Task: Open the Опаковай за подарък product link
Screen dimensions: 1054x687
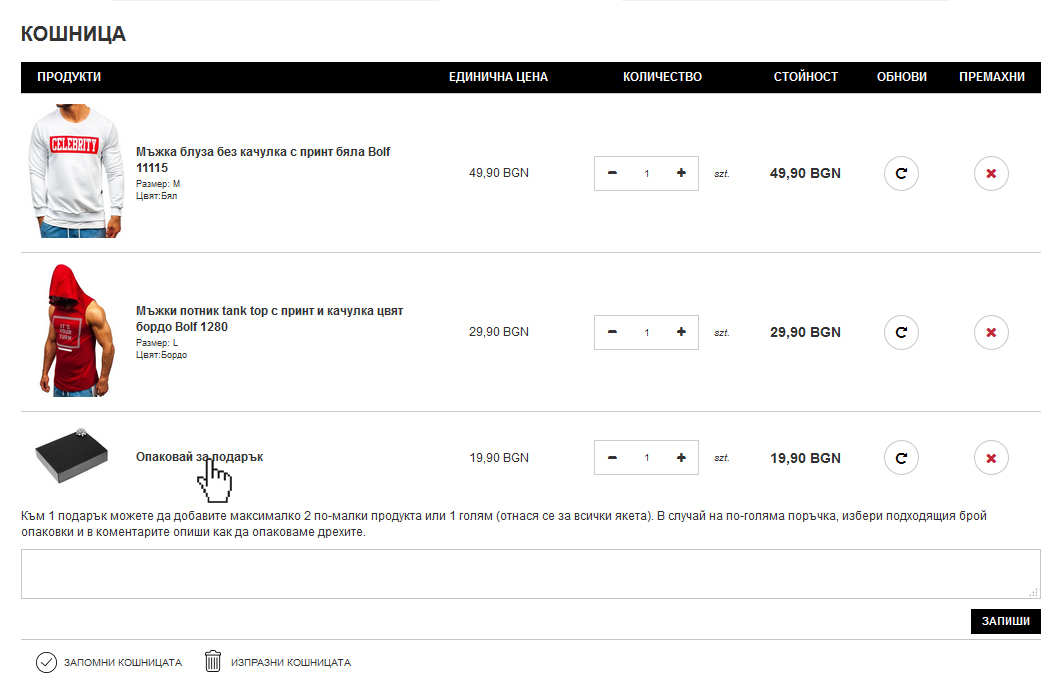Action: pos(199,457)
